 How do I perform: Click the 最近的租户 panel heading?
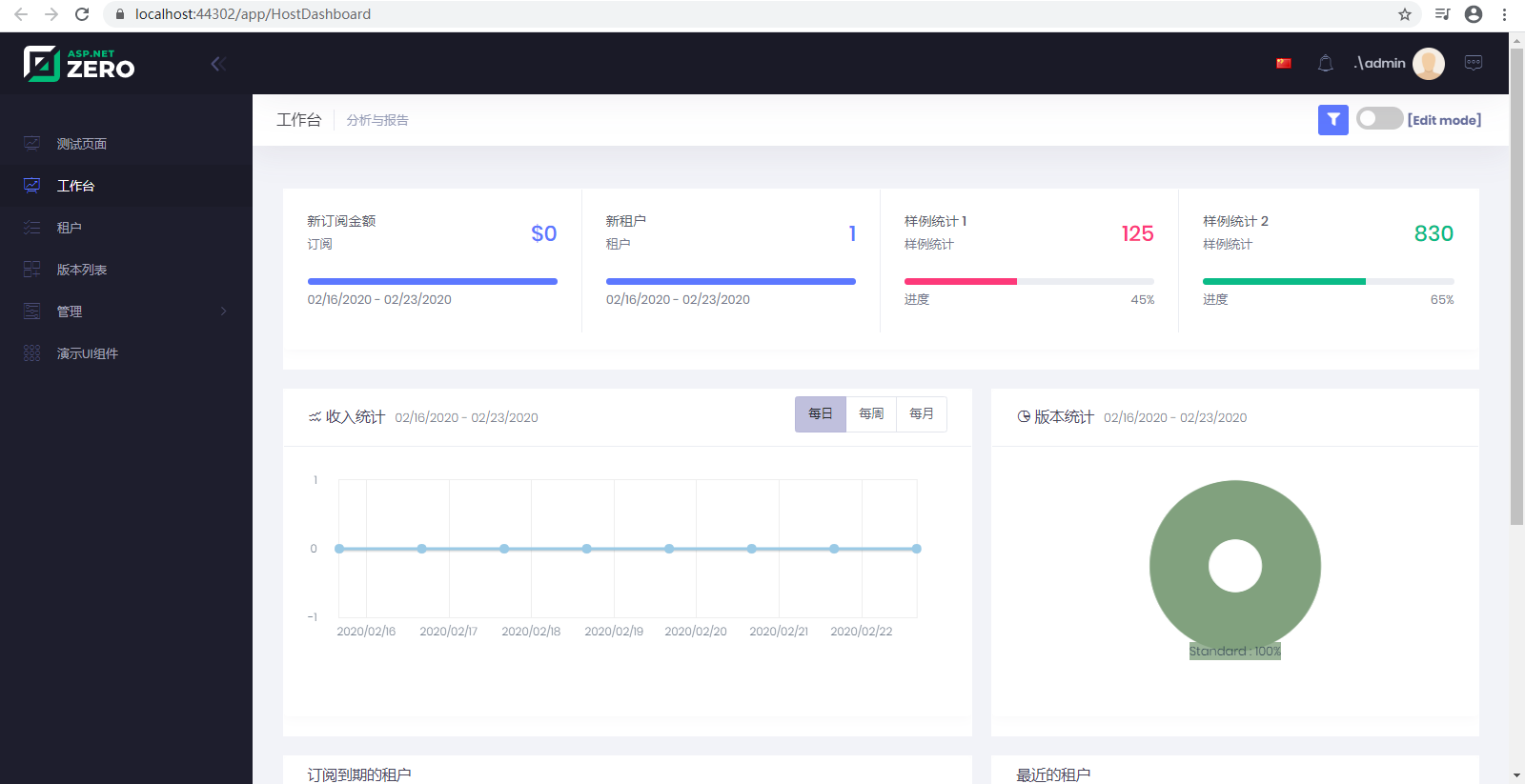(x=1053, y=774)
